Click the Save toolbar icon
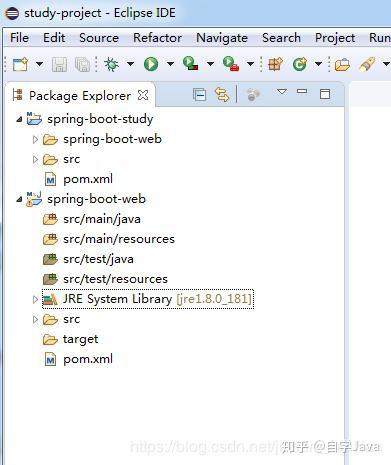Screen dimensions: 391x465 [x=59, y=64]
